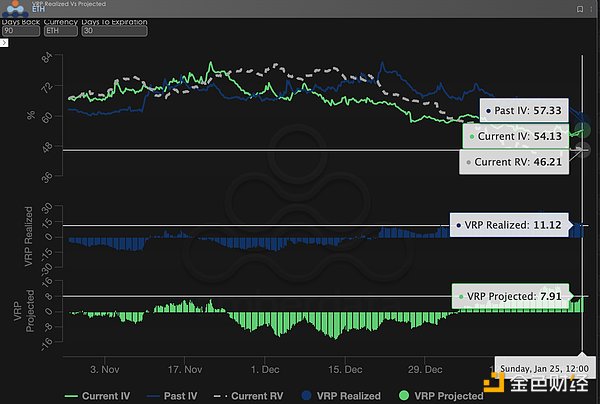The height and width of the screenshot is (404, 600).
Task: Click the Current RV 46.21 tooltip label
Action: (514, 161)
